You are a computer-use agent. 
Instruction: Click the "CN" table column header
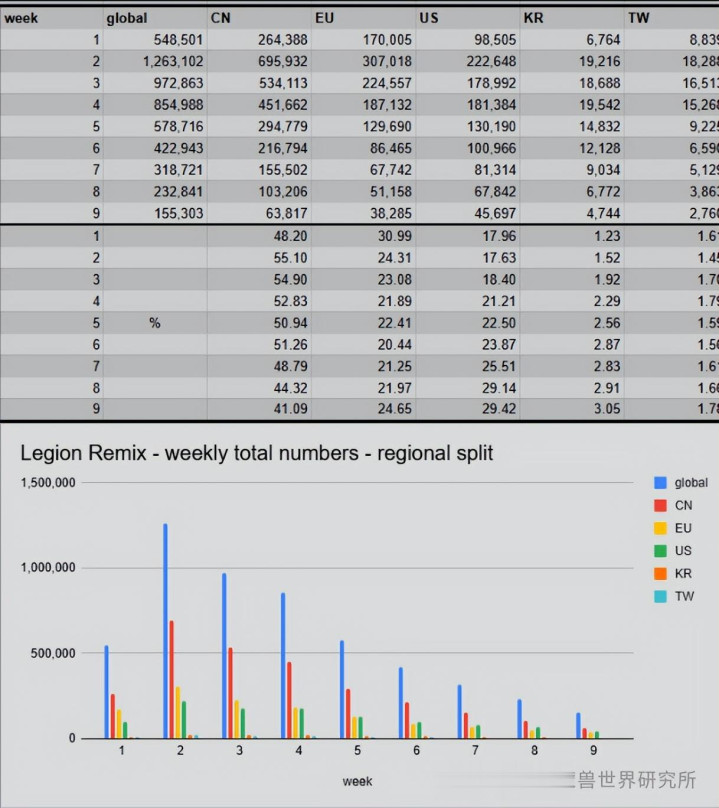point(221,18)
